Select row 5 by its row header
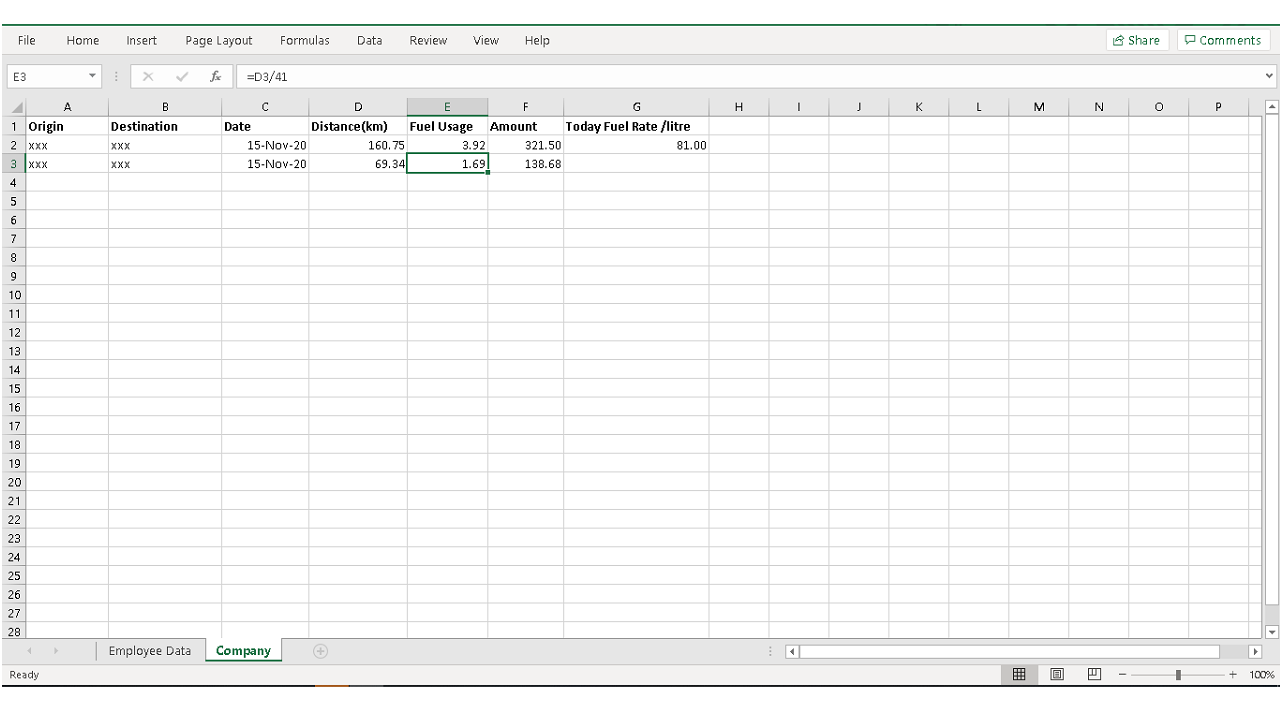The height and width of the screenshot is (720, 1280). coord(15,201)
